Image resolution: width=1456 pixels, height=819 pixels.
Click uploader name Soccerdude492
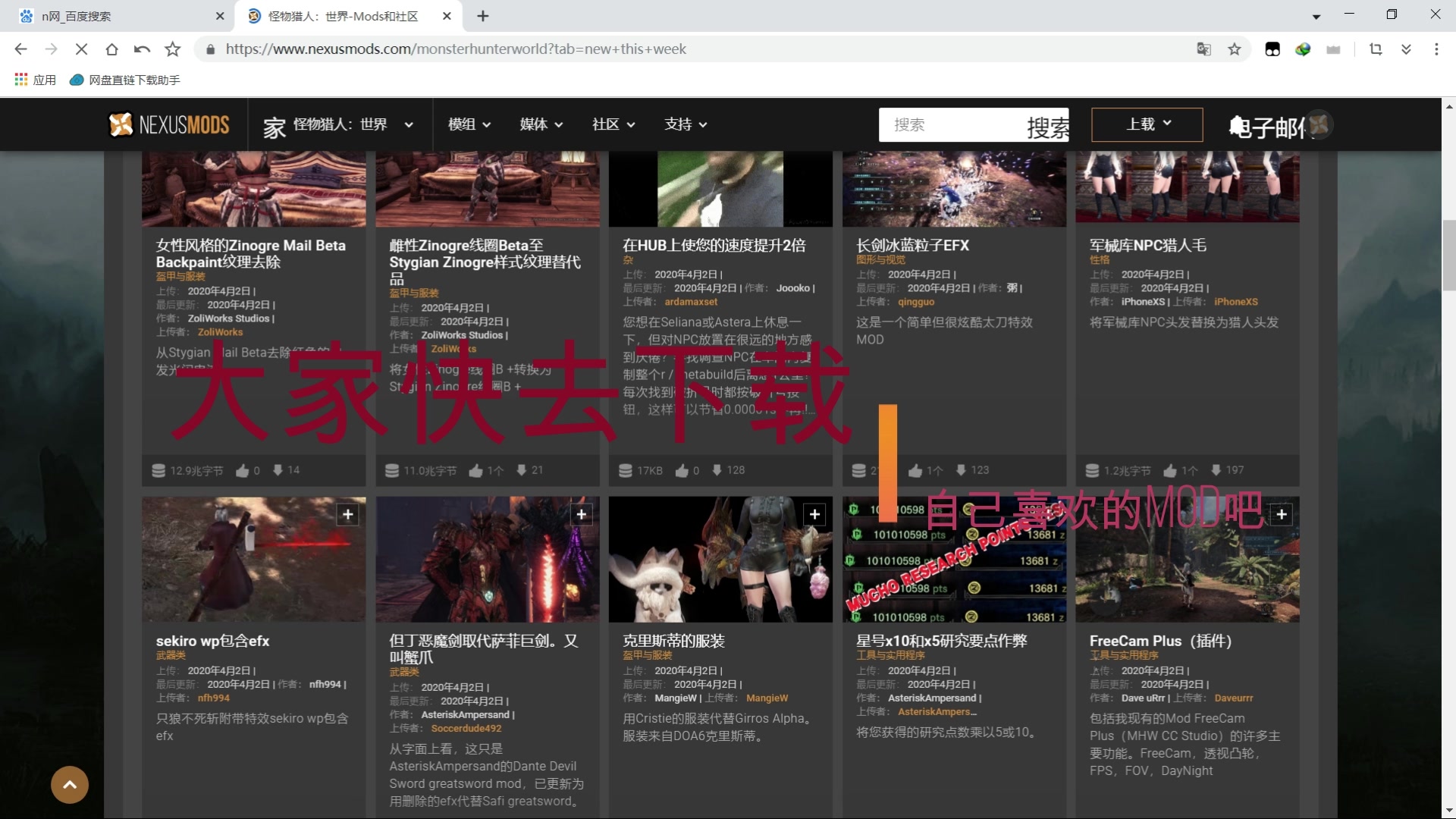466,728
